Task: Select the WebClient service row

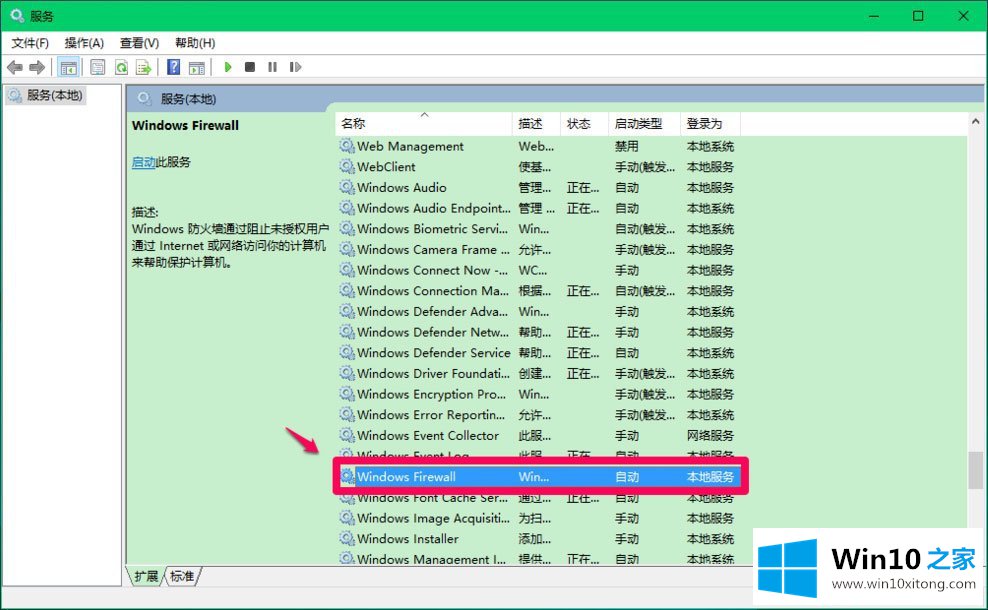Action: [537, 167]
